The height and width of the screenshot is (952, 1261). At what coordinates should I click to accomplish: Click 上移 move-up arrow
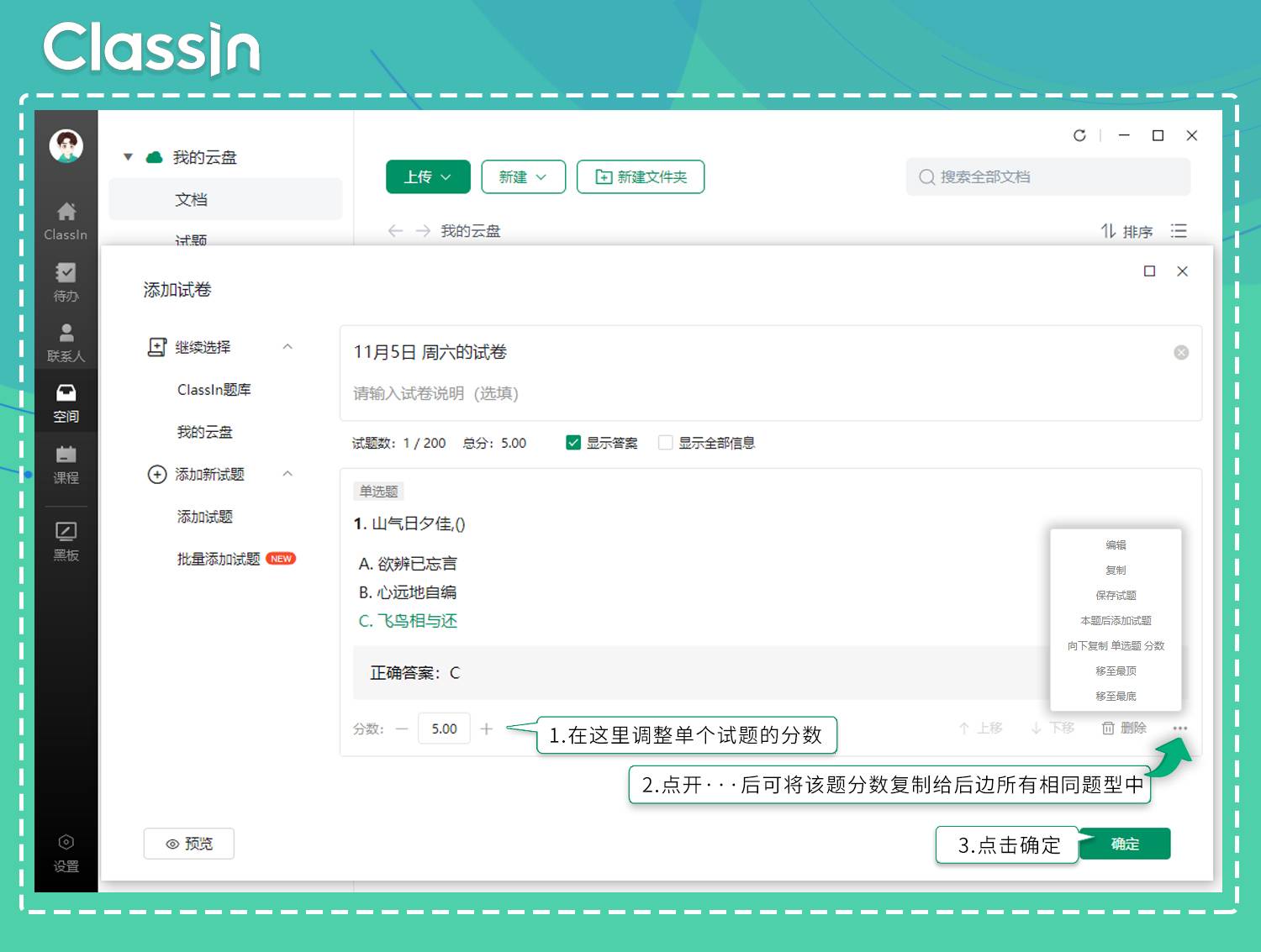[963, 728]
